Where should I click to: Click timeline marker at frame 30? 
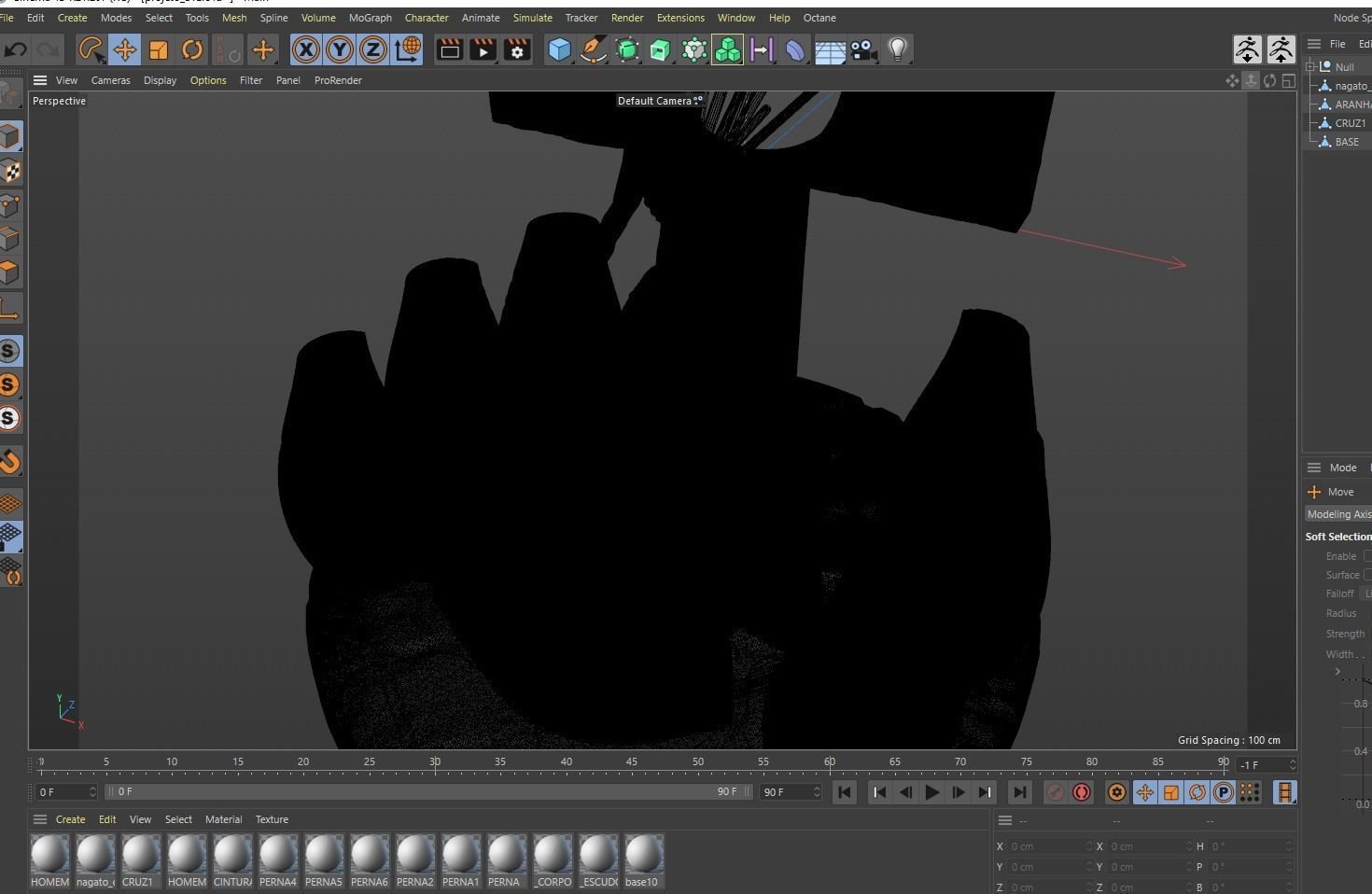(435, 763)
